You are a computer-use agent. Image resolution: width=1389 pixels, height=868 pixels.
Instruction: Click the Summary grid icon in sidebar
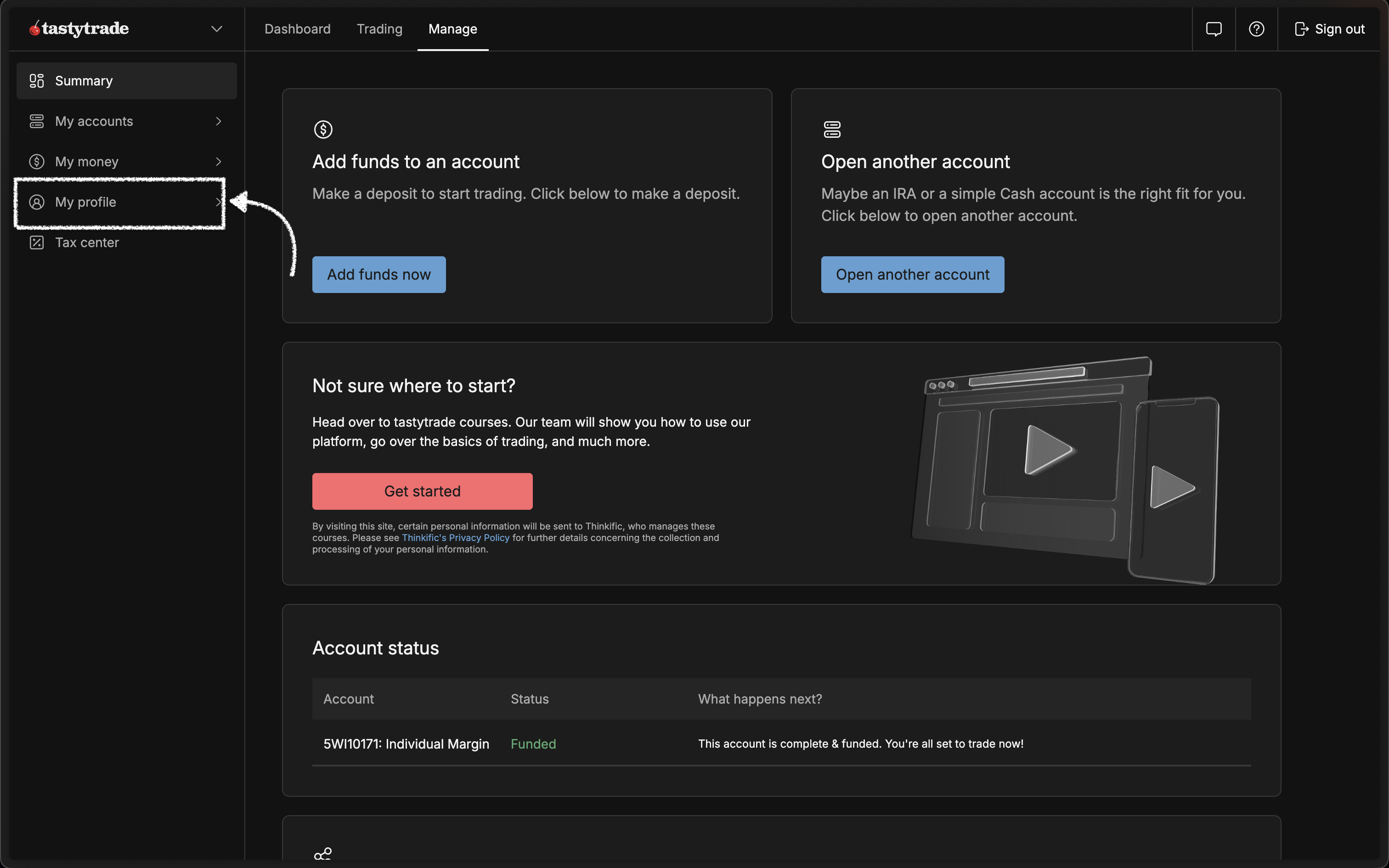coord(37,81)
